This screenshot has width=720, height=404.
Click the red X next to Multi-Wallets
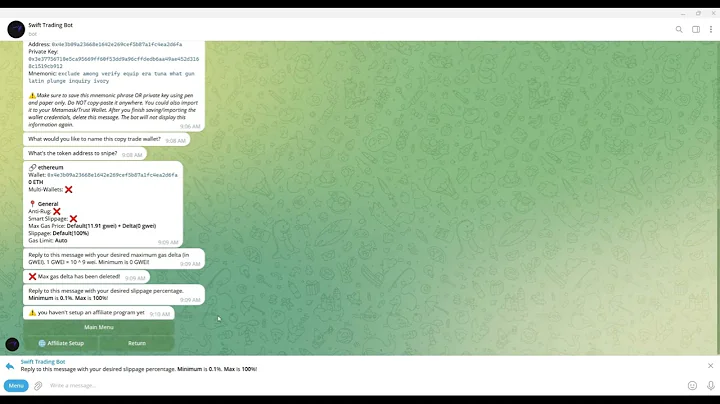pyautogui.click(x=68, y=190)
